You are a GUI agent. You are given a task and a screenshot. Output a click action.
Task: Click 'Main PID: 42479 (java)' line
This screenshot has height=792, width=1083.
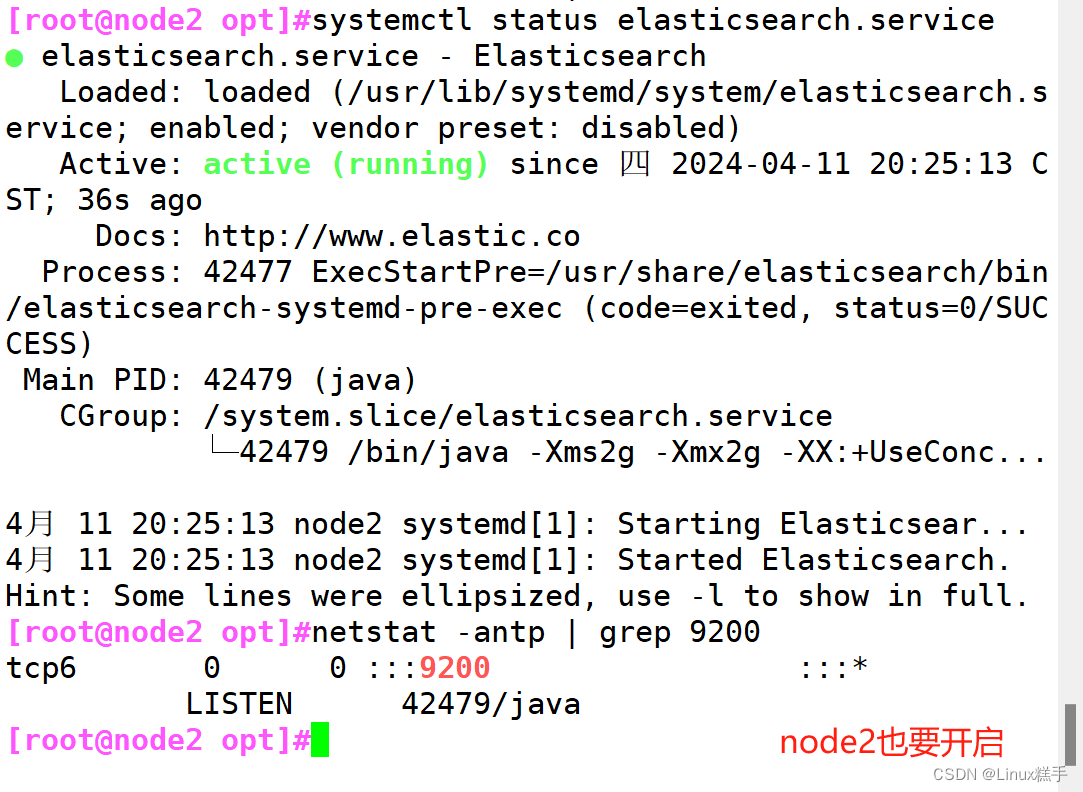(x=220, y=380)
